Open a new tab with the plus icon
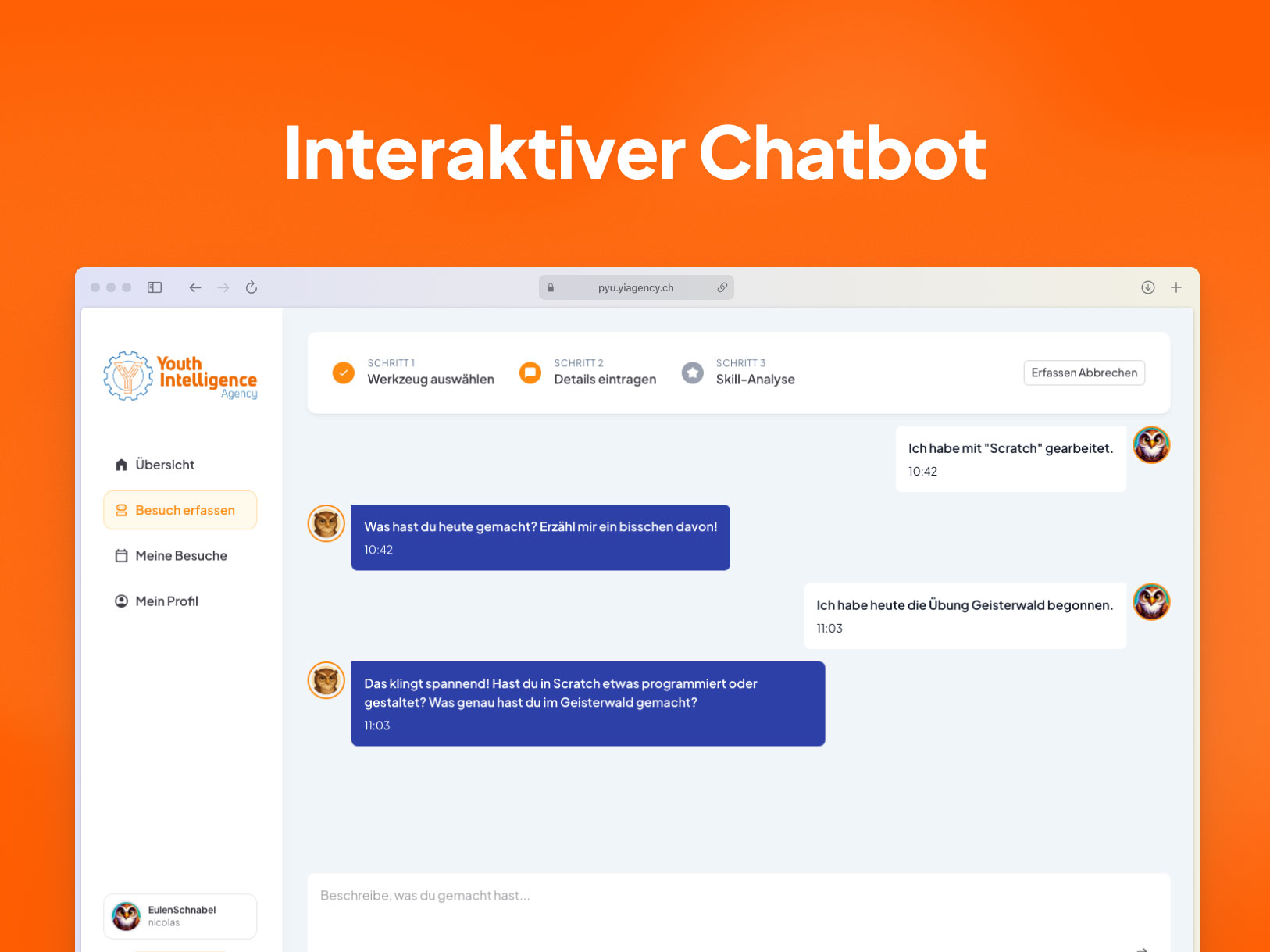Viewport: 1270px width, 952px height. (x=1176, y=287)
